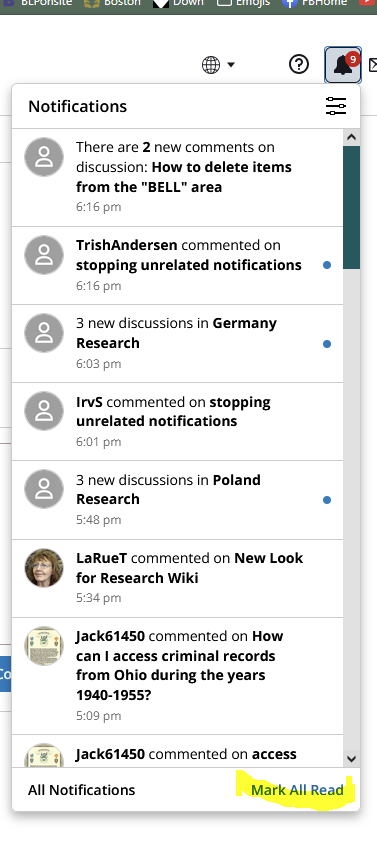Click Jack61450's avatar on Ohio records notification

coord(44,646)
